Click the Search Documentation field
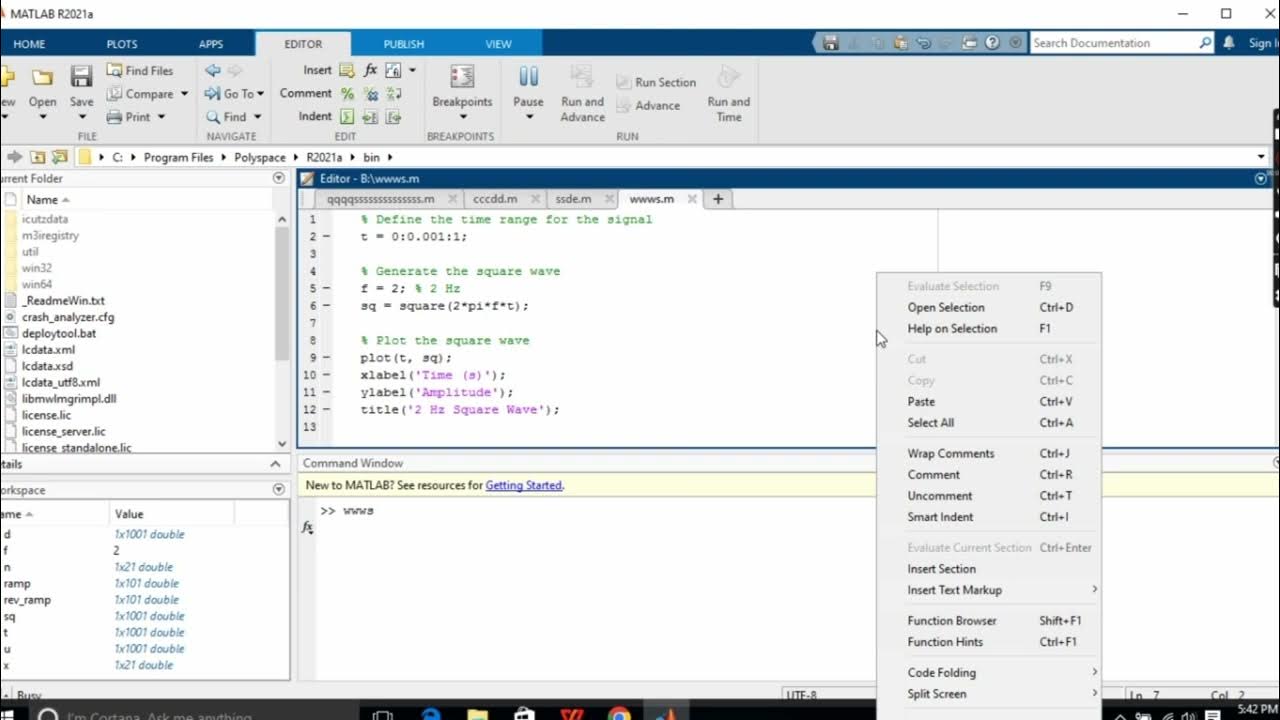1280x720 pixels. pyautogui.click(x=1113, y=43)
